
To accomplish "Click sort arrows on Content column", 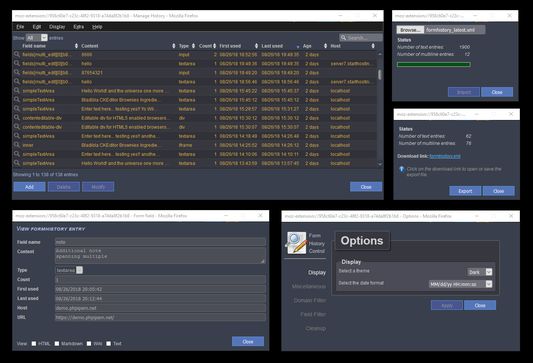I will pyautogui.click(x=174, y=46).
